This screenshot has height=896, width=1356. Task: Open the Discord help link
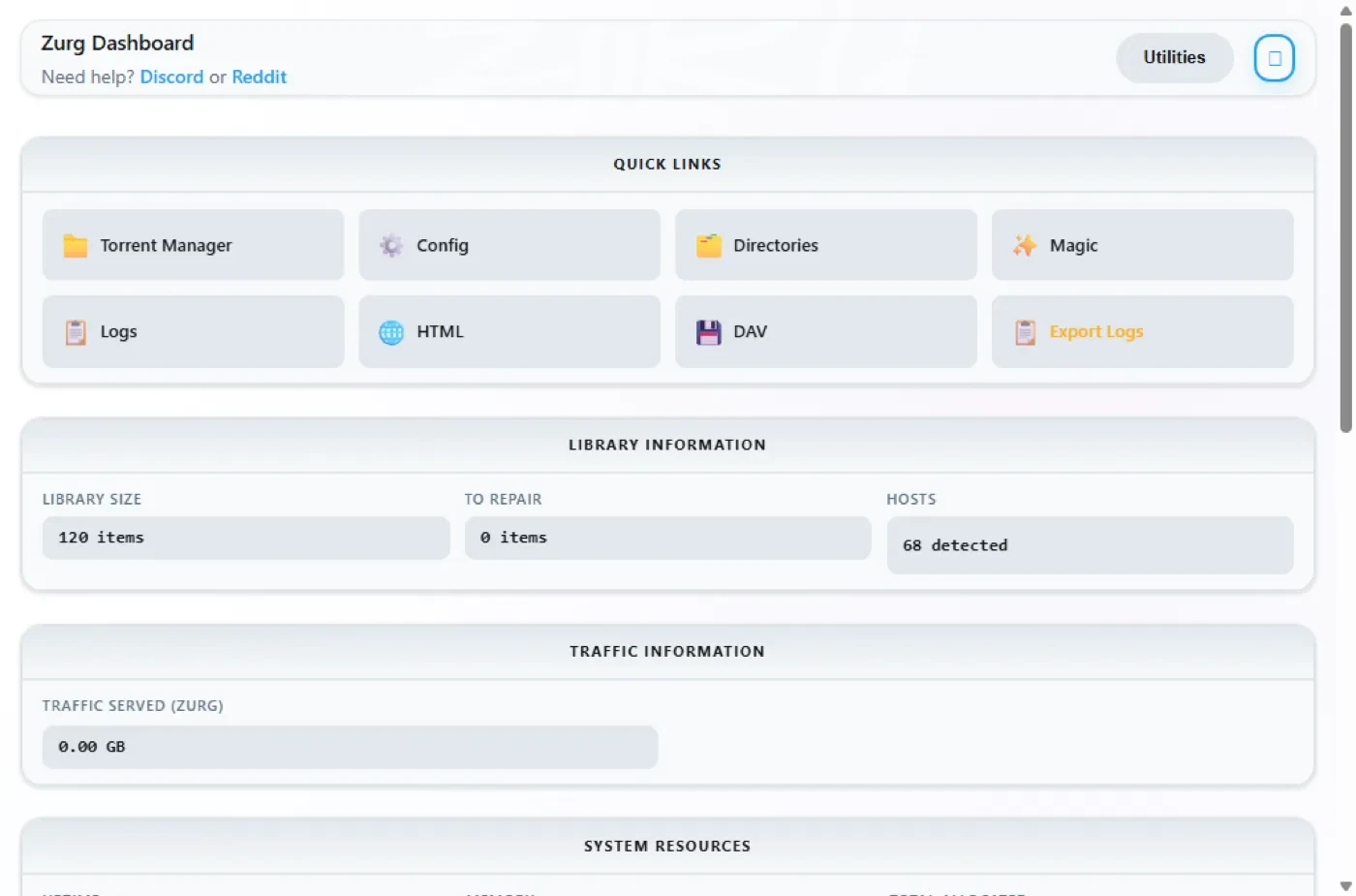click(171, 77)
